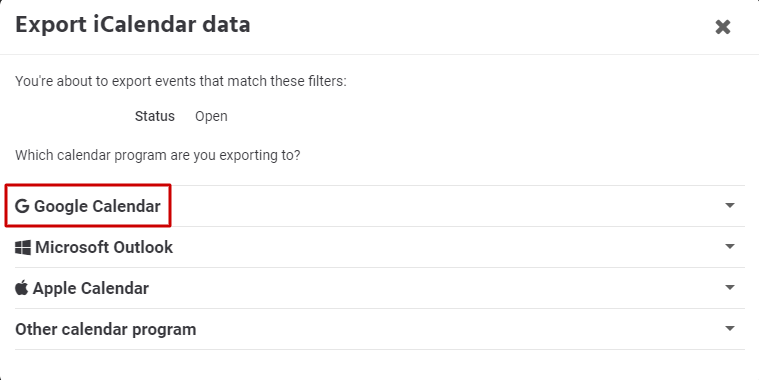Image resolution: width=759 pixels, height=380 pixels.
Task: Click the word Export in dialog title
Action: pos(51,25)
